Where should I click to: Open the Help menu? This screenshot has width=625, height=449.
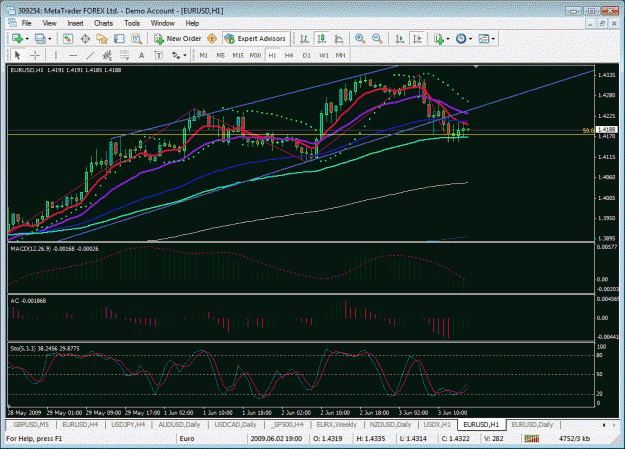(192, 23)
